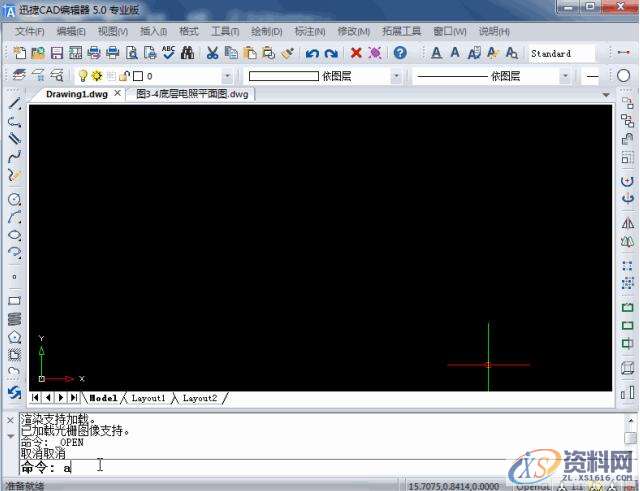Screen dimensions: 640x491
Task: Toggle the layer lock padlock icon
Action: tap(123, 76)
